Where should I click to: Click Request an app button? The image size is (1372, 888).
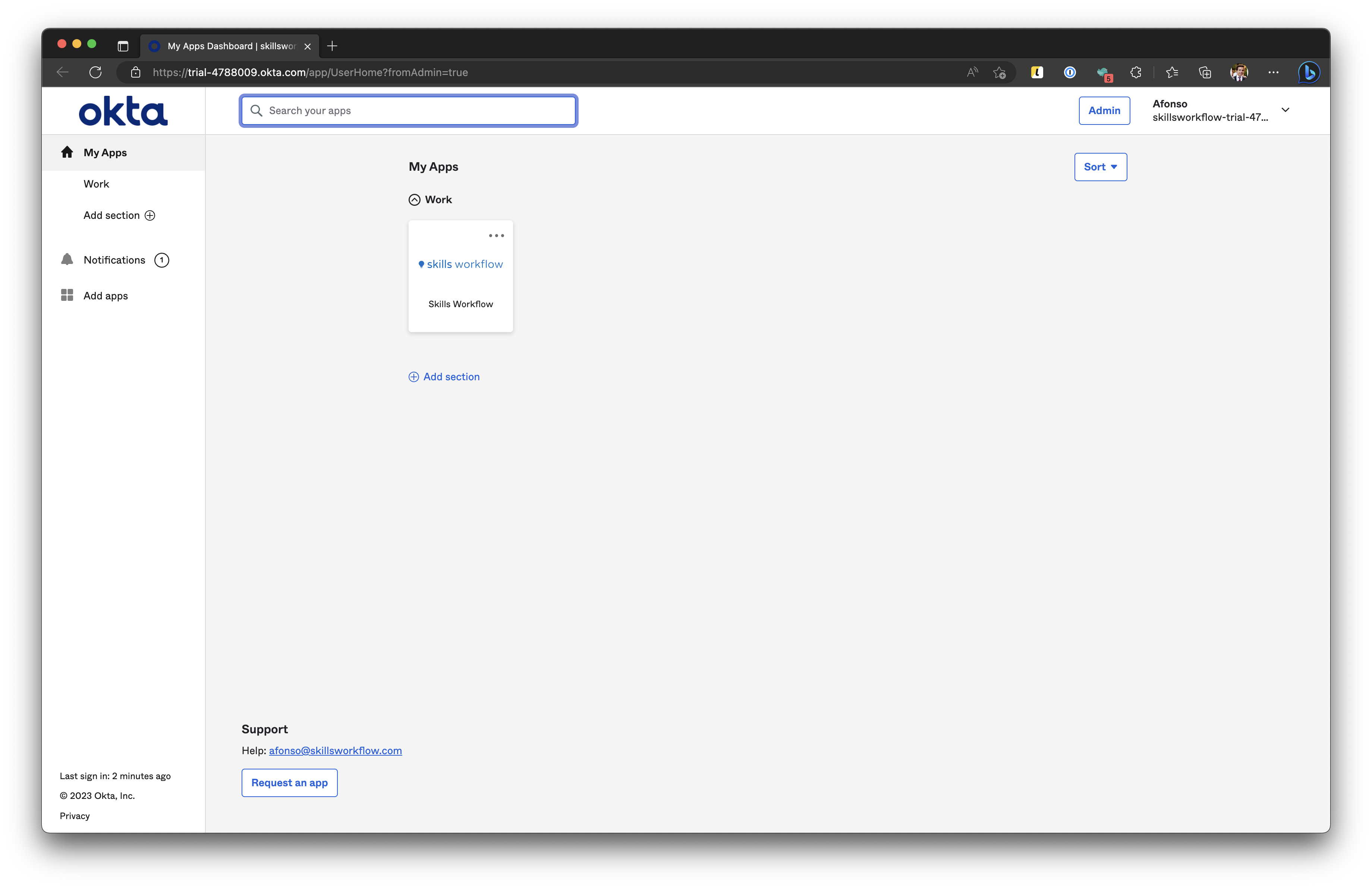(x=289, y=782)
